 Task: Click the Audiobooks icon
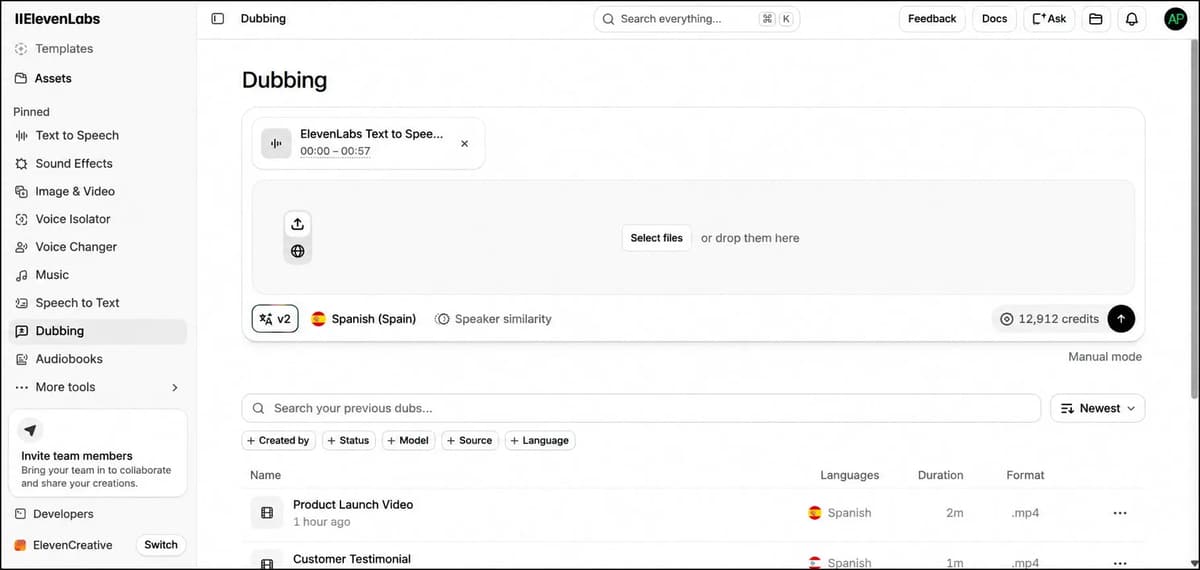click(x=22, y=359)
